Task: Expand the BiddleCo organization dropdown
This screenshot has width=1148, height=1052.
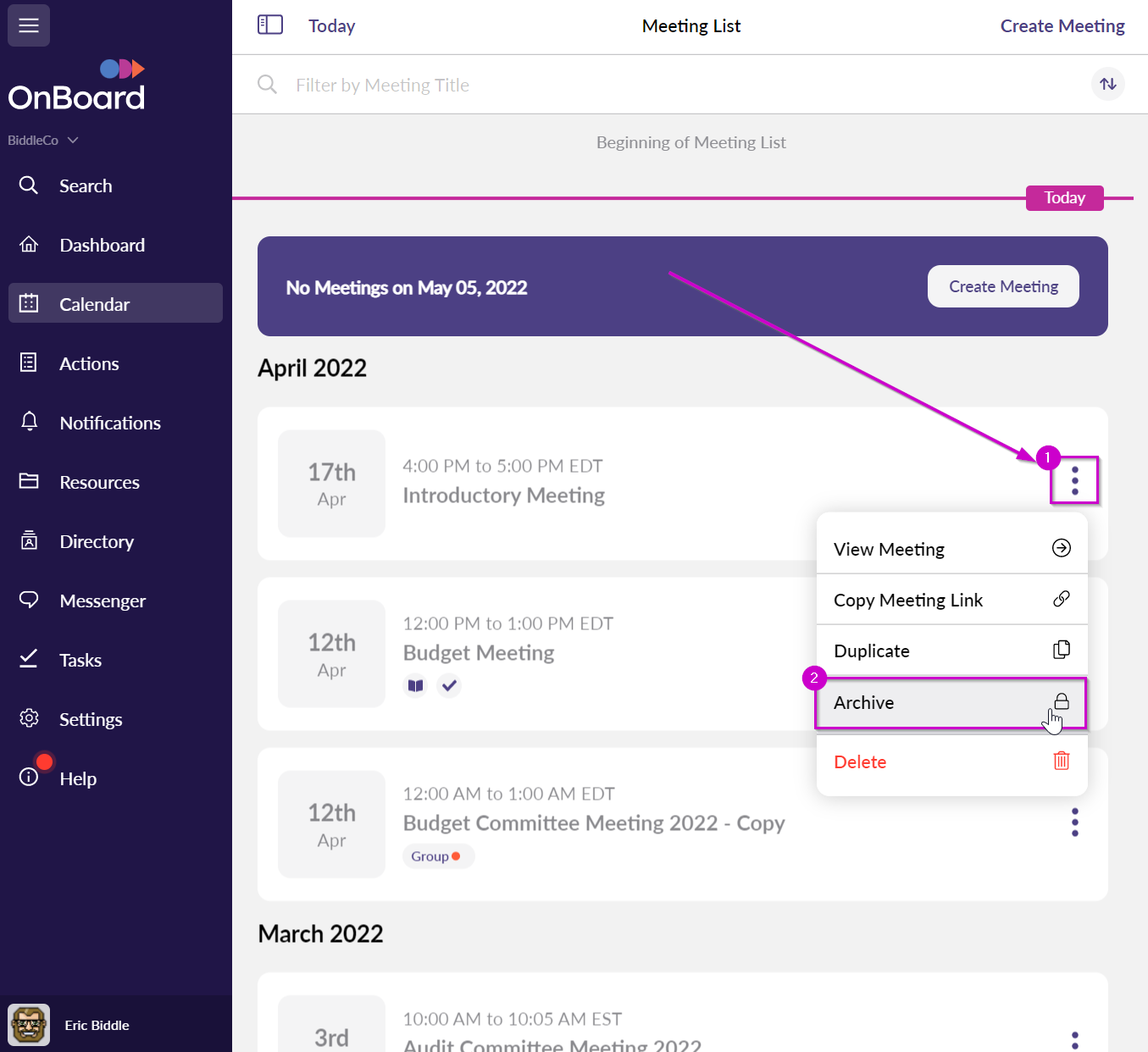Action: 43,141
